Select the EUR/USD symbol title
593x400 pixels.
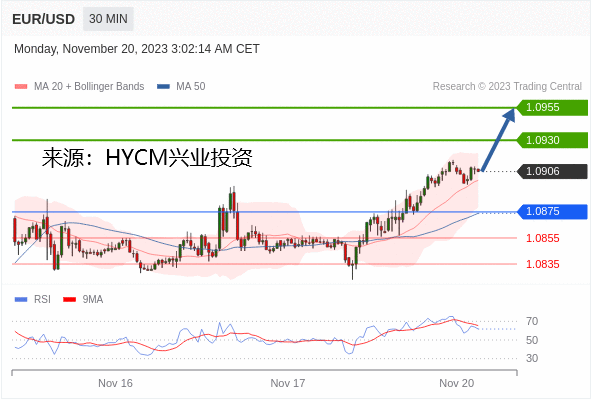(x=43, y=19)
